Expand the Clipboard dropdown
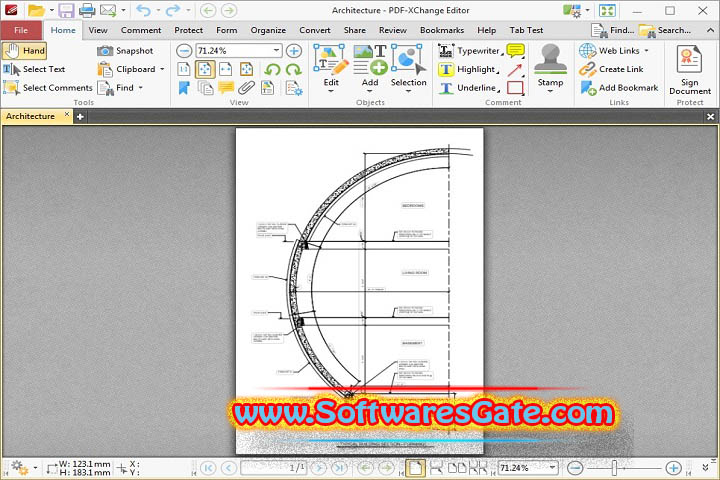This screenshot has height=480, width=720. pos(162,69)
